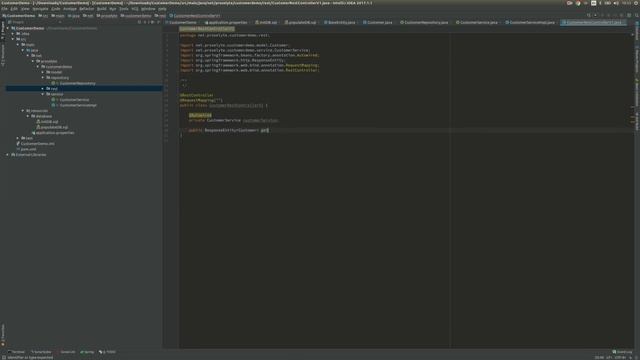Screen dimensions: 640x360
Task: Select pom.xml in project tree
Action: click(28, 149)
